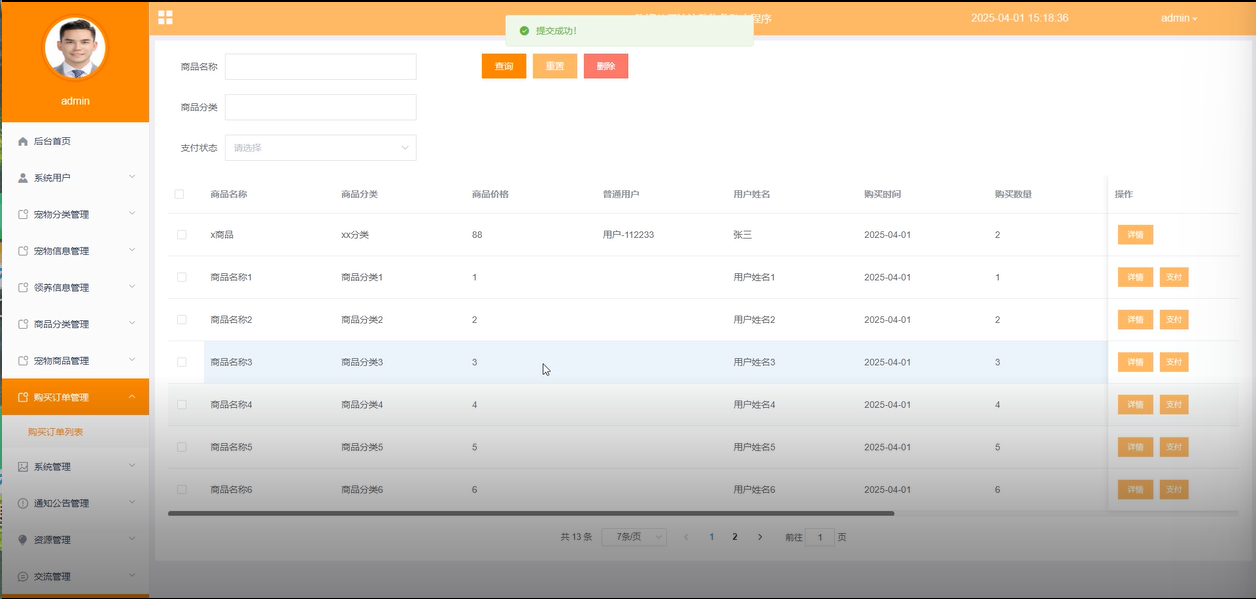Check the row checkbox for x商品
This screenshot has height=599, width=1256.
tap(181, 235)
